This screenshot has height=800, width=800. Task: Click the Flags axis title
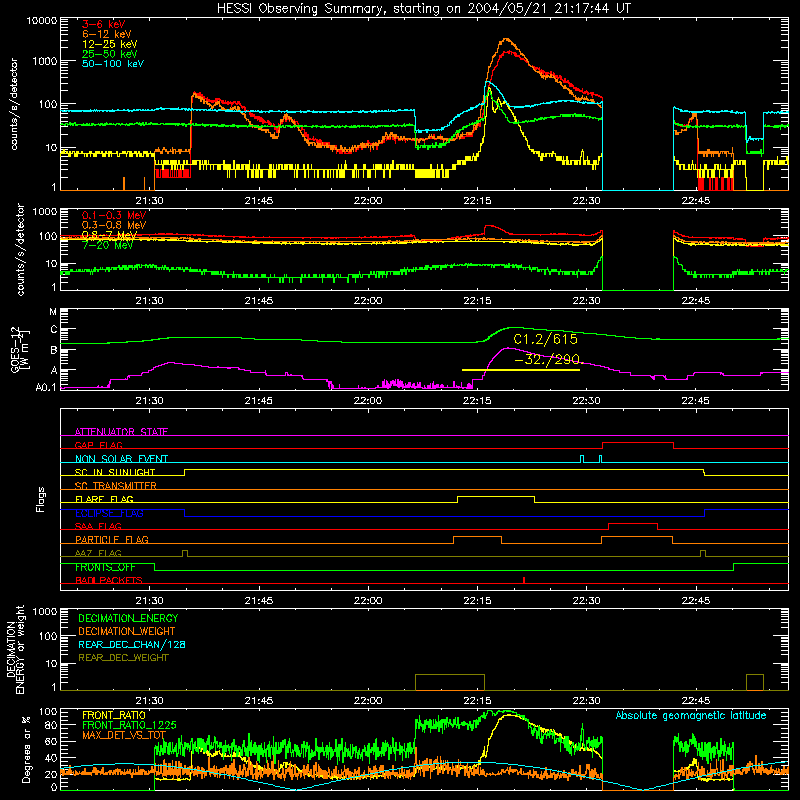[41, 499]
